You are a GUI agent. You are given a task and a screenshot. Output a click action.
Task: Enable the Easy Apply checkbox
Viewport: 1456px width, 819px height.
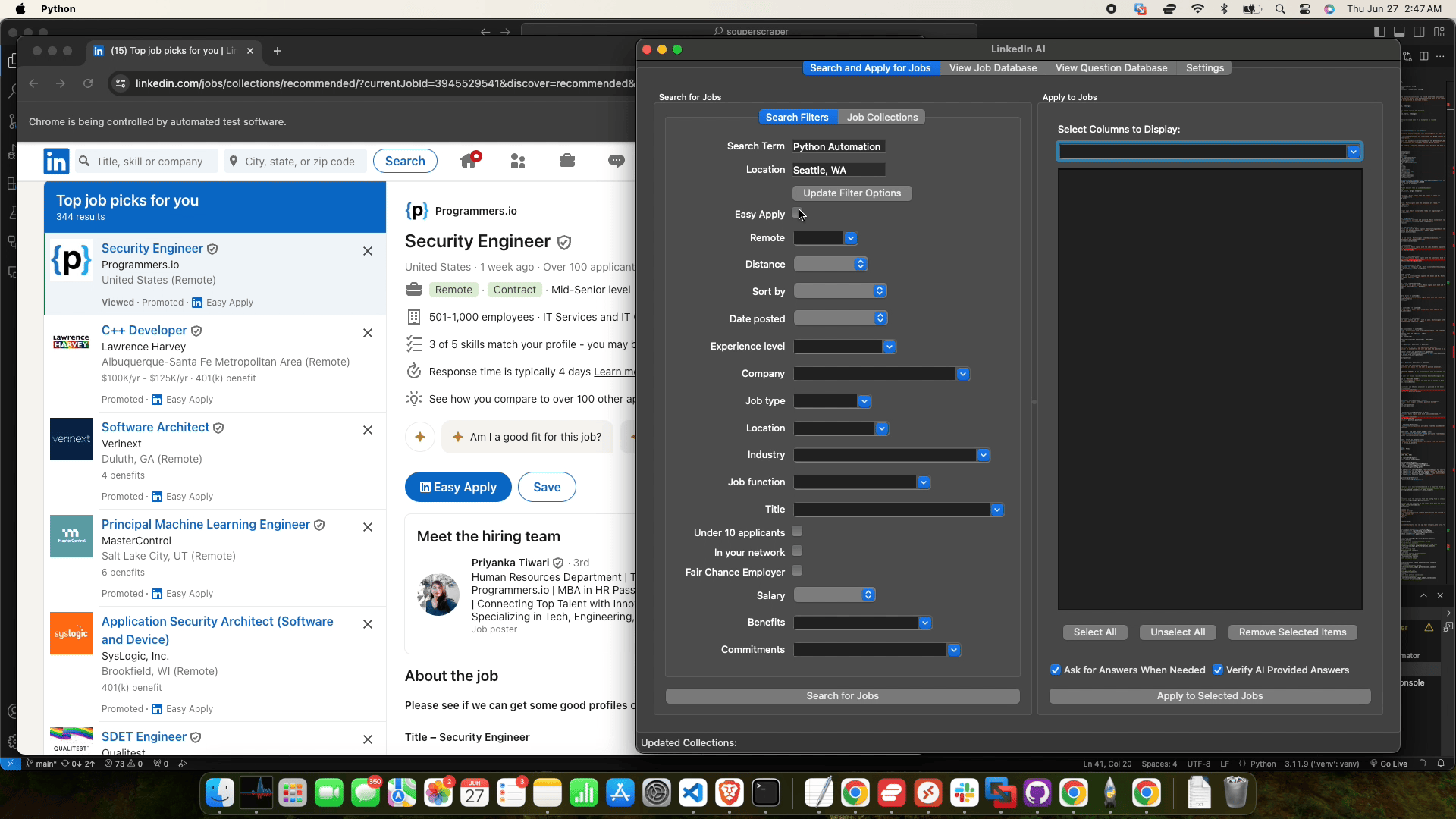(x=797, y=213)
